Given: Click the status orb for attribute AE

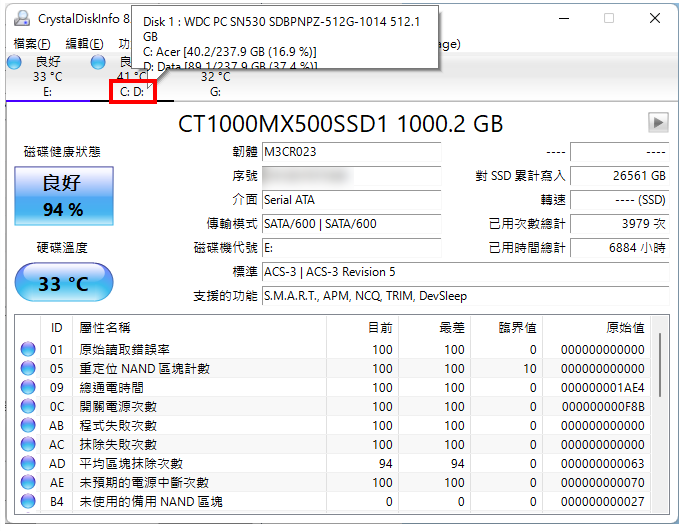Looking at the screenshot, I should pyautogui.click(x=28, y=482).
